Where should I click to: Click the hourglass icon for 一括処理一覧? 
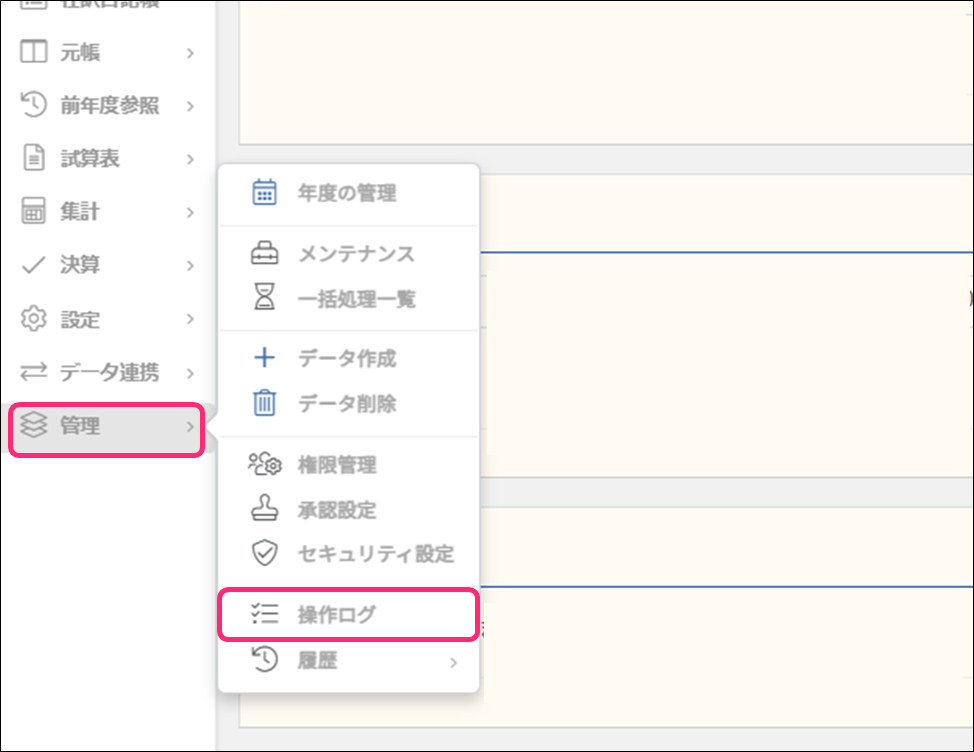pos(264,298)
